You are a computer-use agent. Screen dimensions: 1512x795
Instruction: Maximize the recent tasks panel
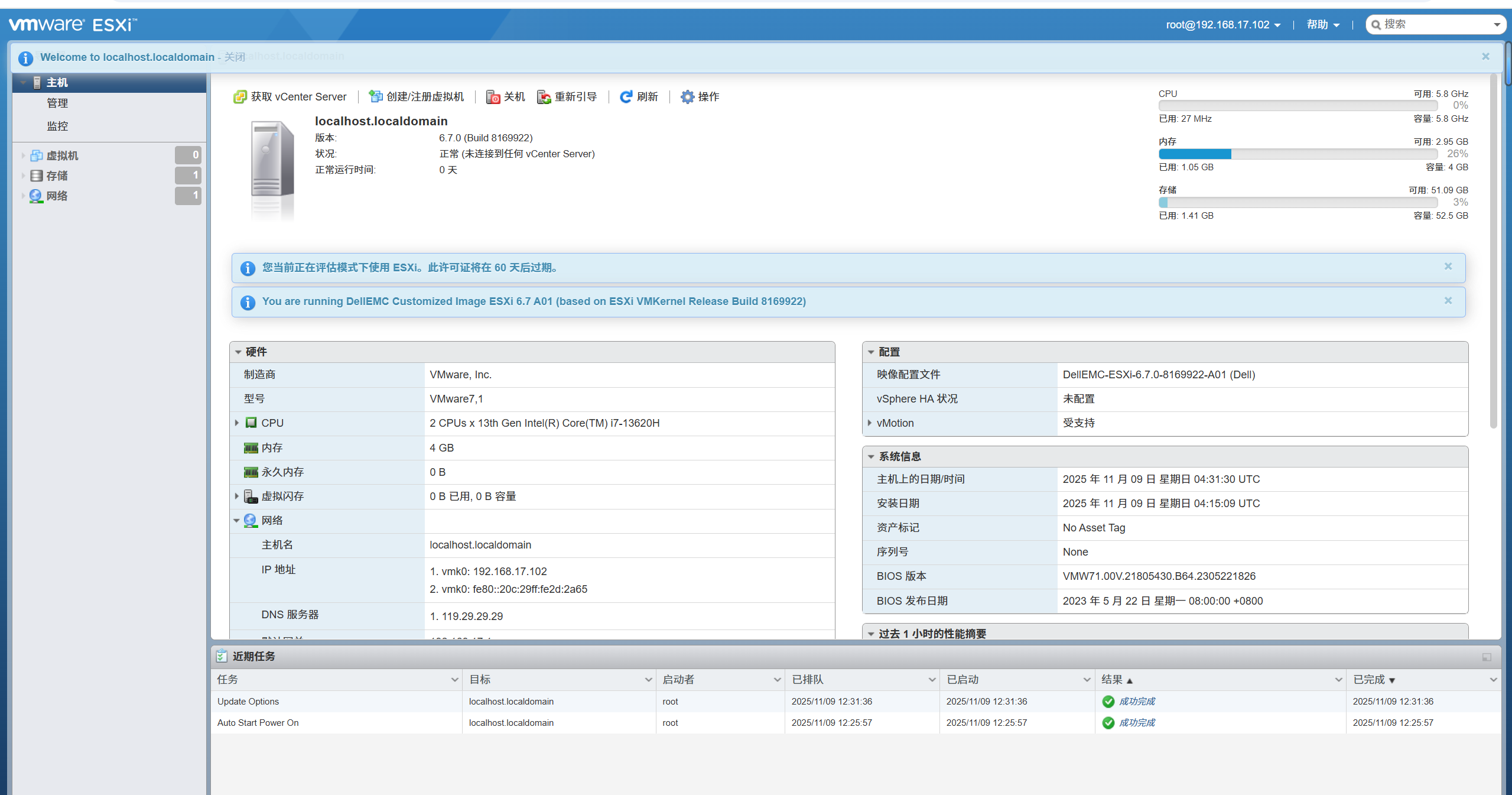tap(1487, 657)
